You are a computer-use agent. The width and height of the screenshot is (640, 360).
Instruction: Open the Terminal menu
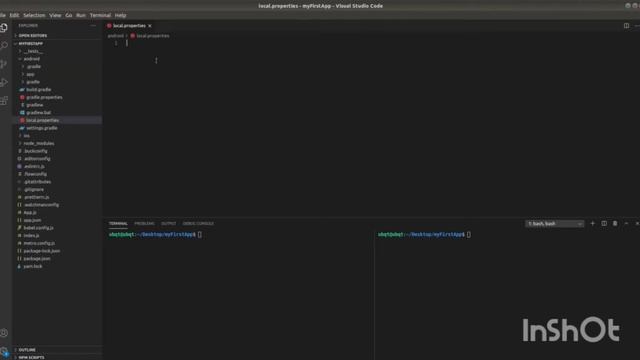point(100,15)
